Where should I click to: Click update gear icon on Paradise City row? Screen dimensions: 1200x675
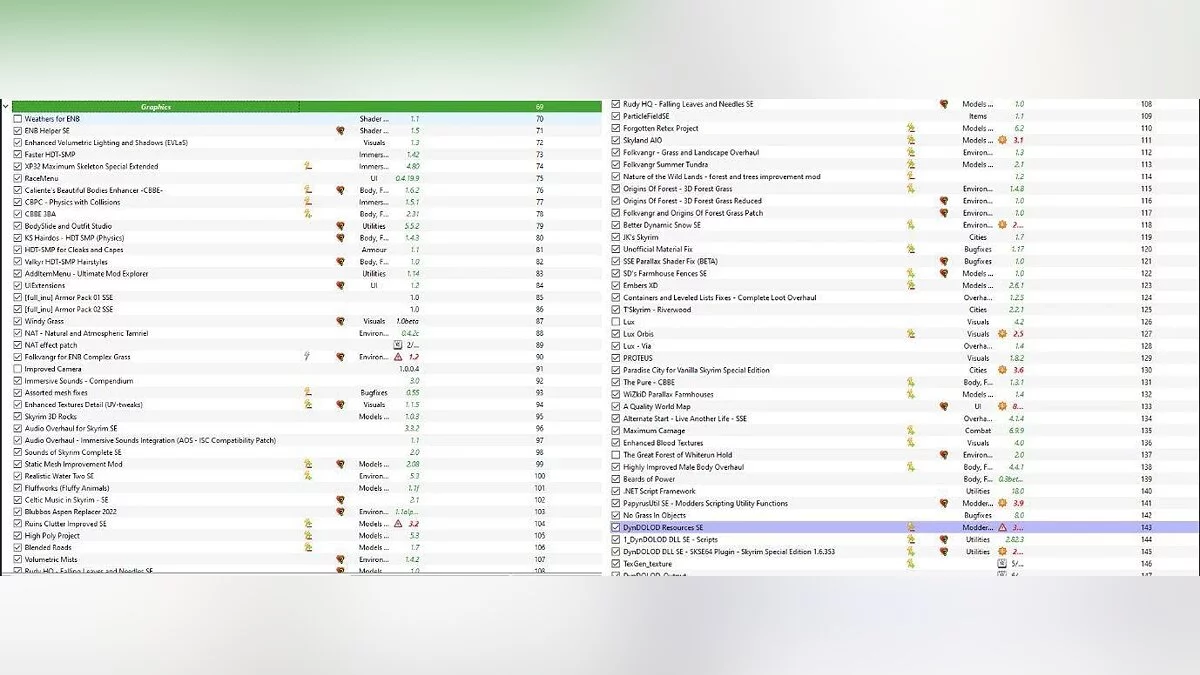1003,370
